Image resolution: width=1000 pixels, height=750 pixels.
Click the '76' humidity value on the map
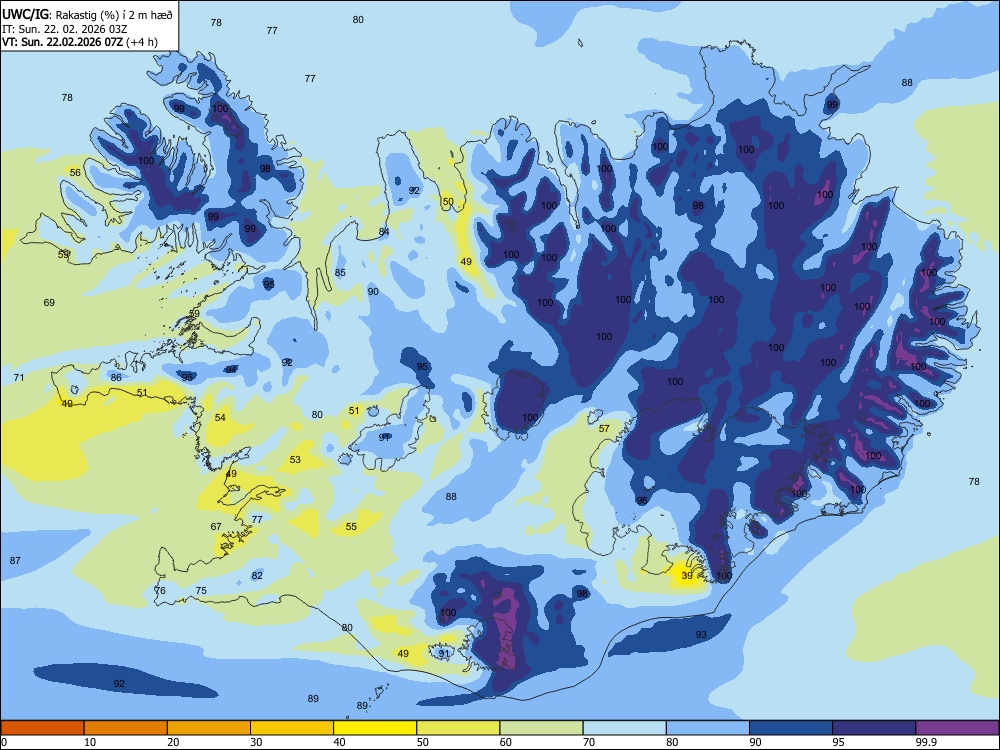click(x=160, y=591)
